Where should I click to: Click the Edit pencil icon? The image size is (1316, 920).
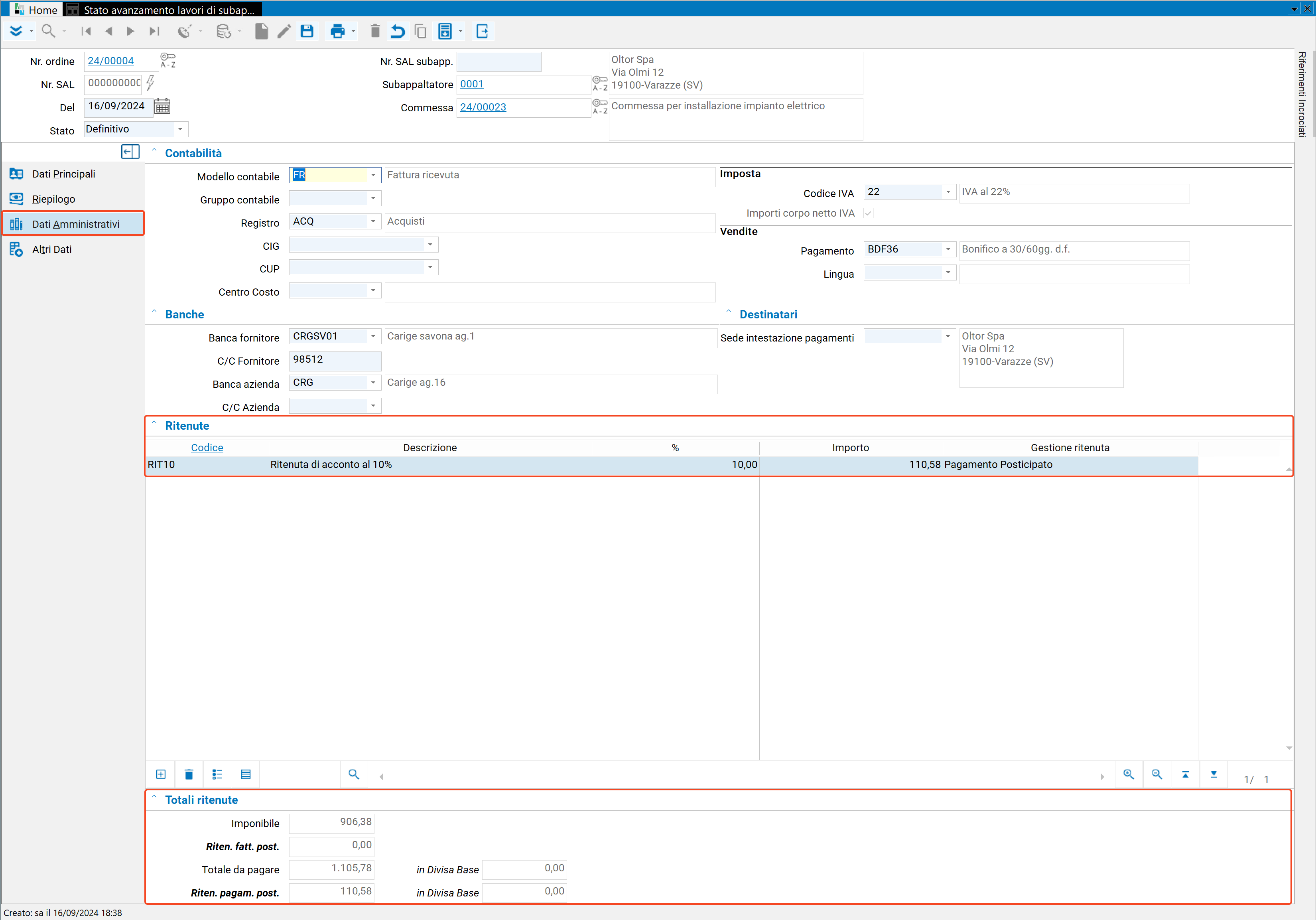pos(284,31)
